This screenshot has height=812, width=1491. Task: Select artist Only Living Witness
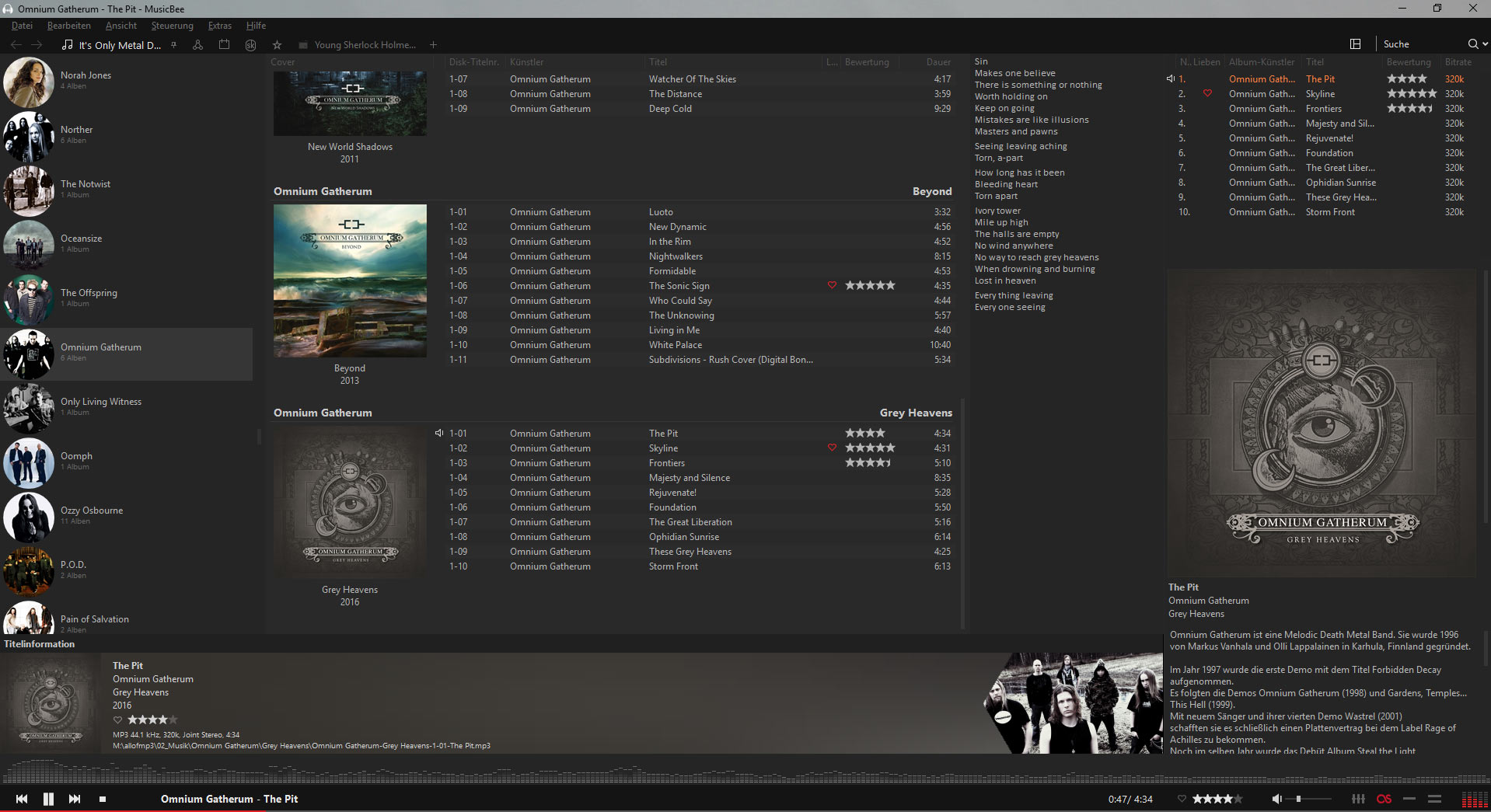[127, 408]
